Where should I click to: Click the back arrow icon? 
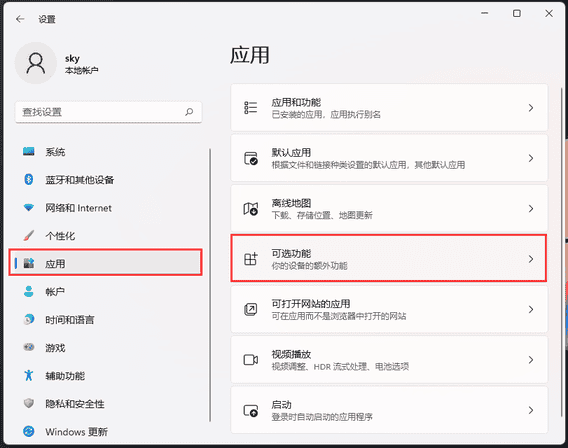(x=20, y=19)
